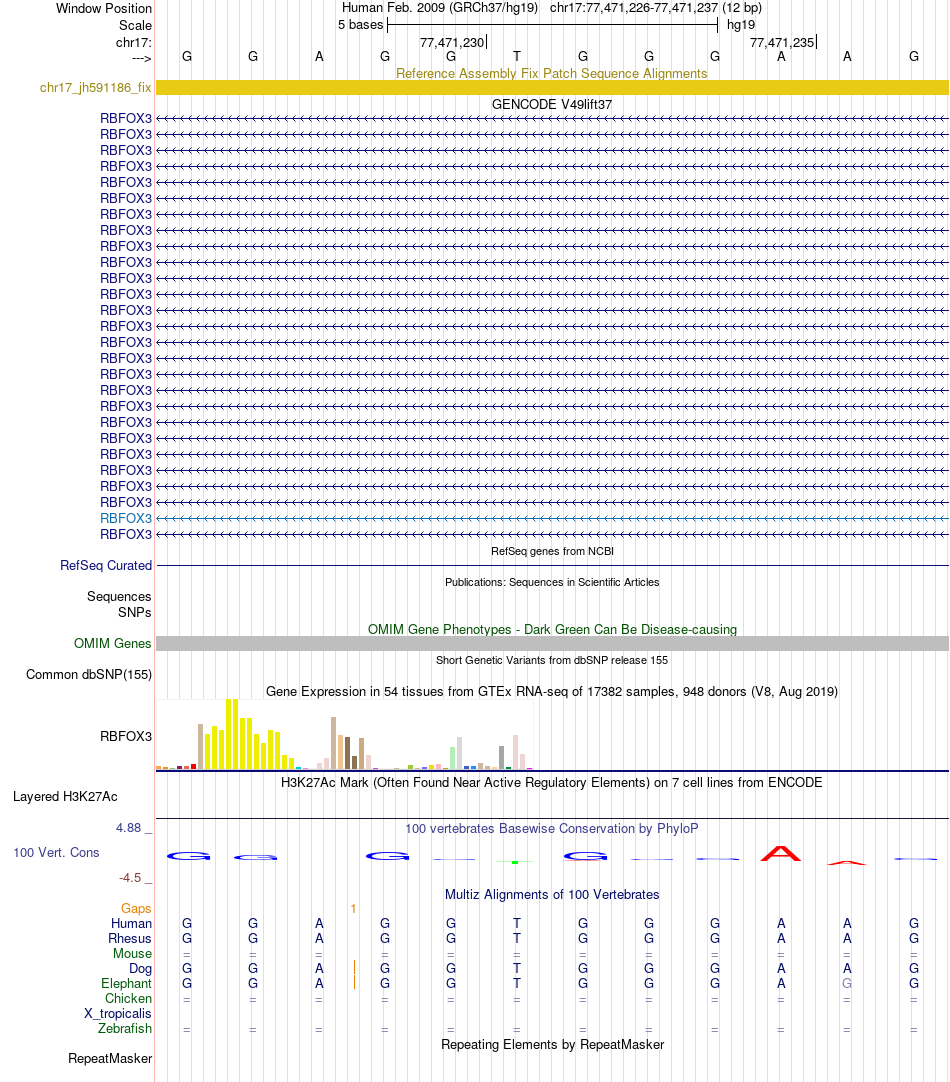Open the Reference Assembly Fix Patch Sequence Alignments title
950x1082 pixels.
click(551, 73)
